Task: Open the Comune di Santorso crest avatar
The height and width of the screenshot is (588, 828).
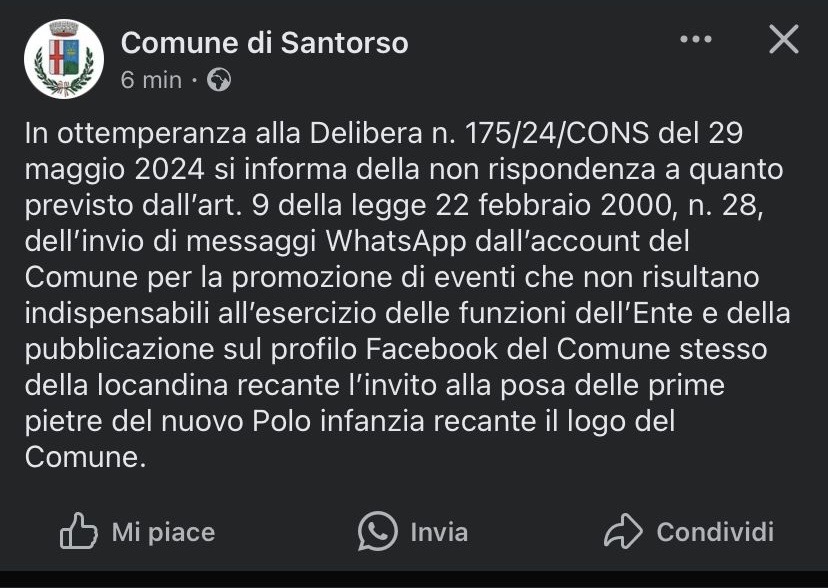Action: coord(63,59)
